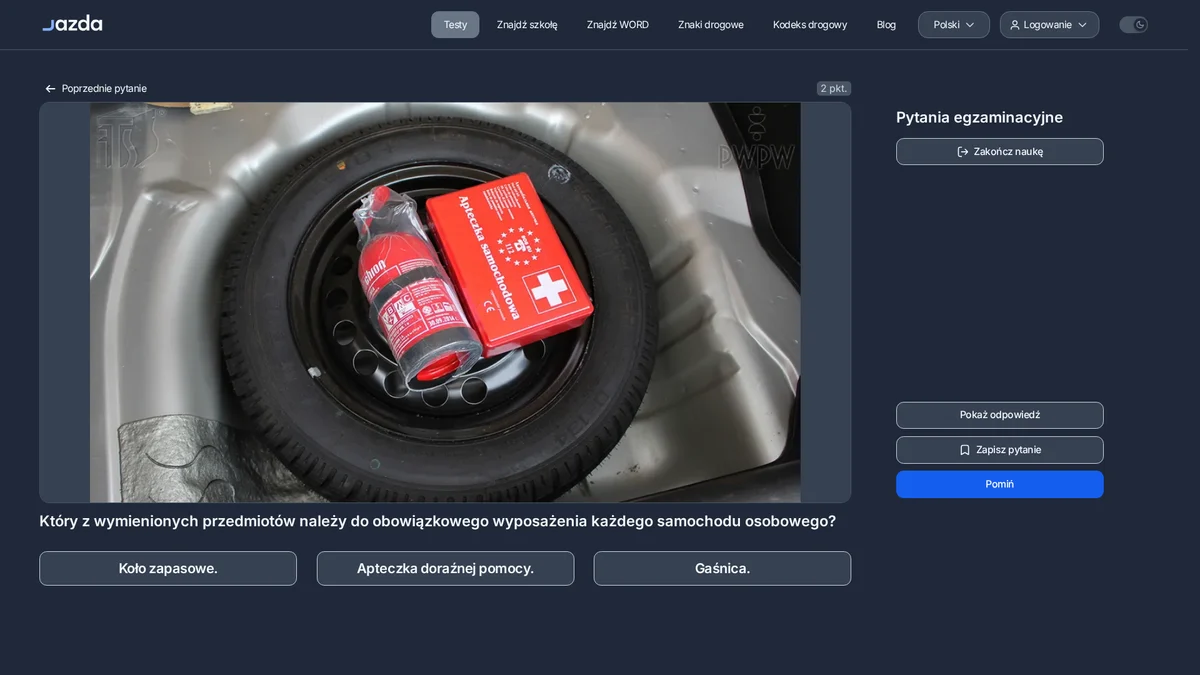Skip question with Pomiń button
1200x675 pixels.
pos(1000,484)
